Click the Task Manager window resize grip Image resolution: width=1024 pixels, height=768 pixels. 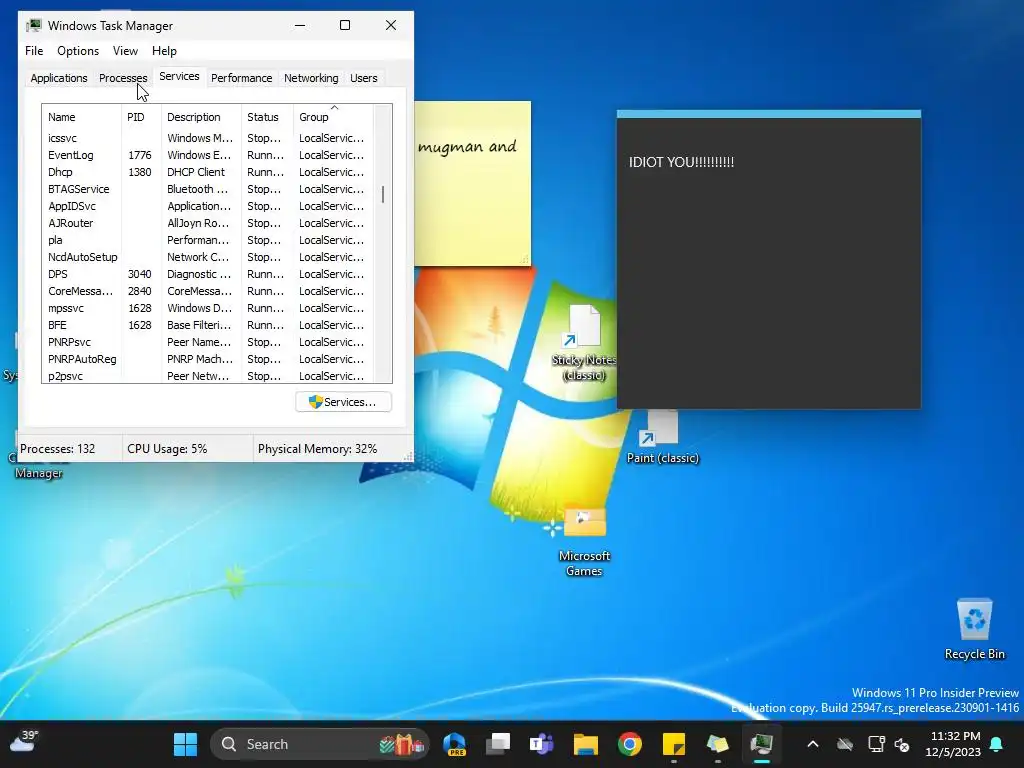(x=408, y=456)
